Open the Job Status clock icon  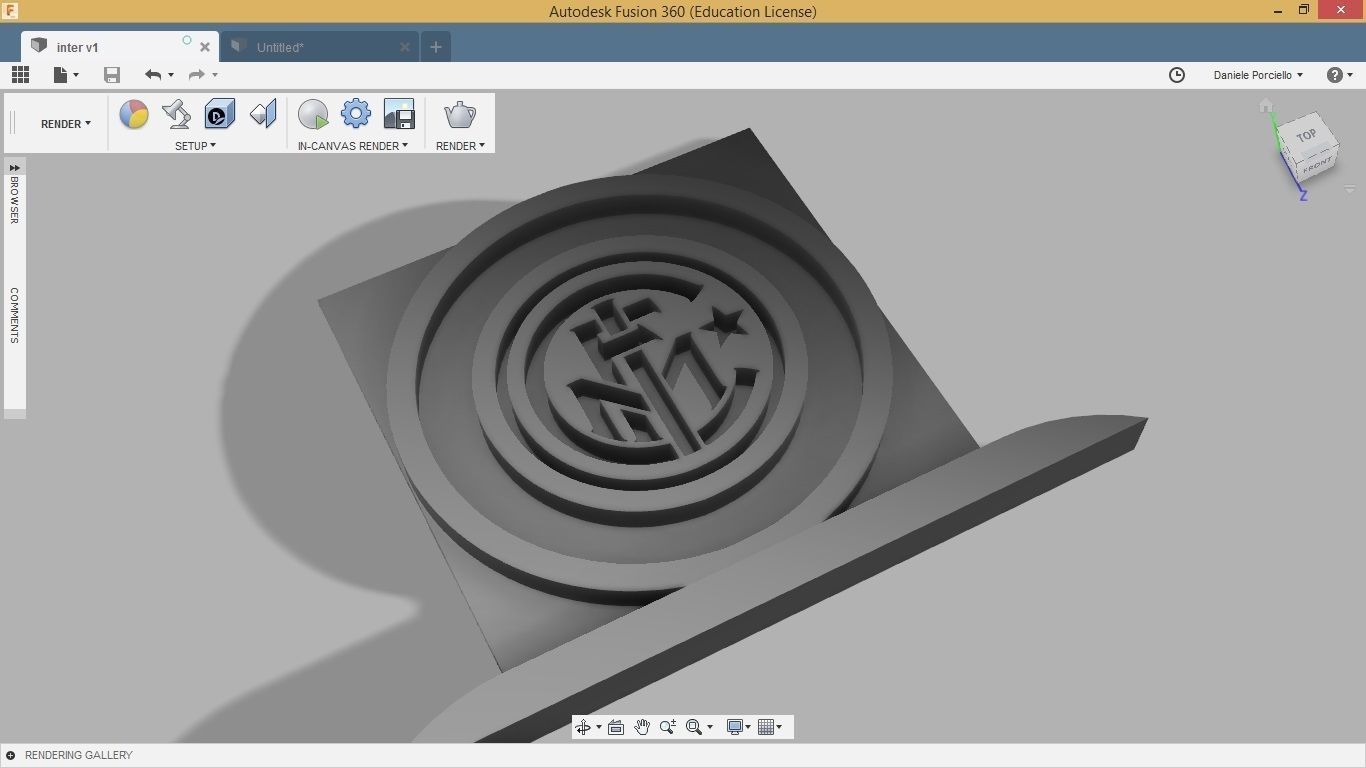pos(1177,75)
